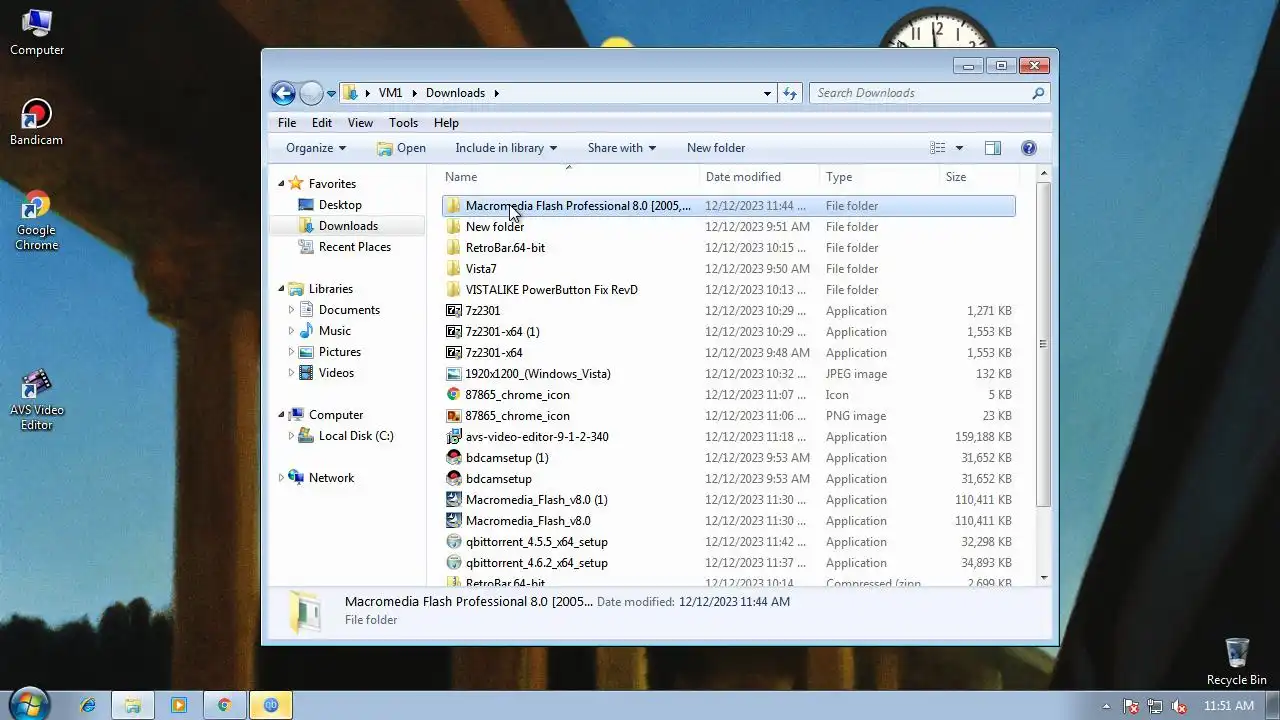
Task: Select Downloads in navigation pane
Action: (348, 226)
